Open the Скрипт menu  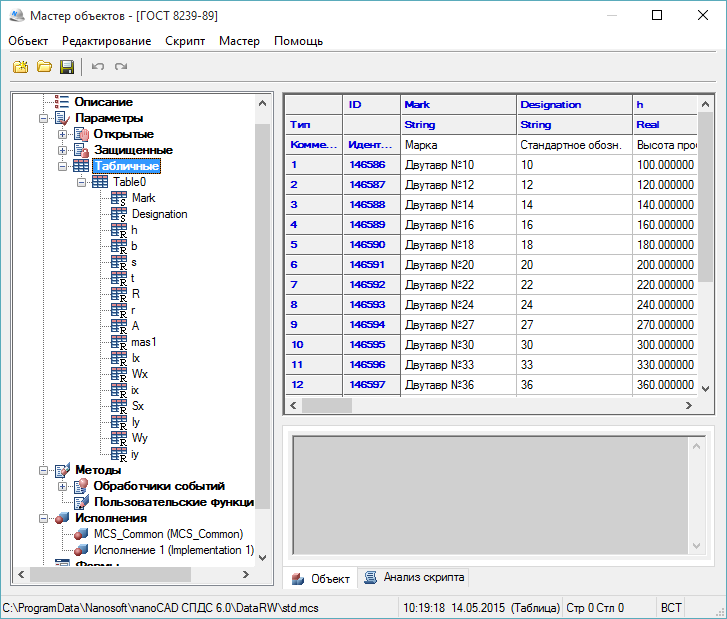pyautogui.click(x=185, y=41)
